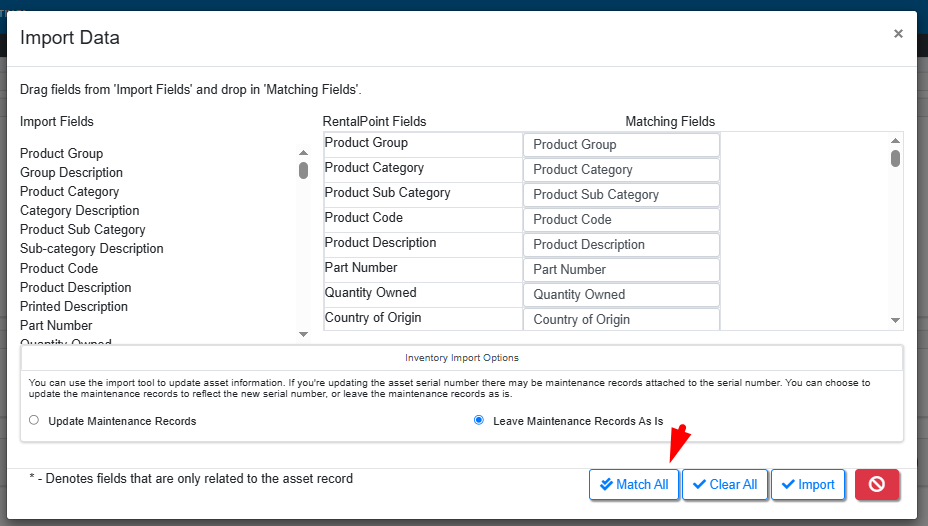Click the Country of Origin matching field
The height and width of the screenshot is (526, 928).
[x=621, y=319]
